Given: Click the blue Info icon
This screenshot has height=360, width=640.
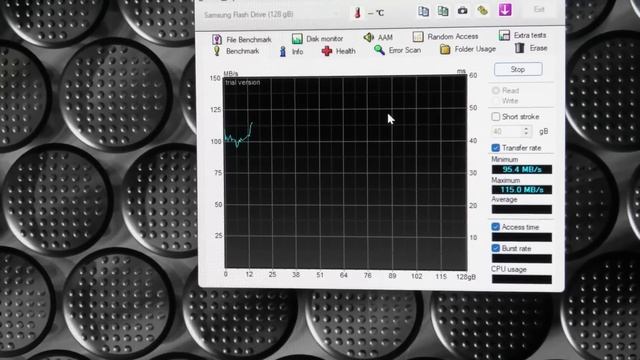Looking at the screenshot, I should coord(283,51).
